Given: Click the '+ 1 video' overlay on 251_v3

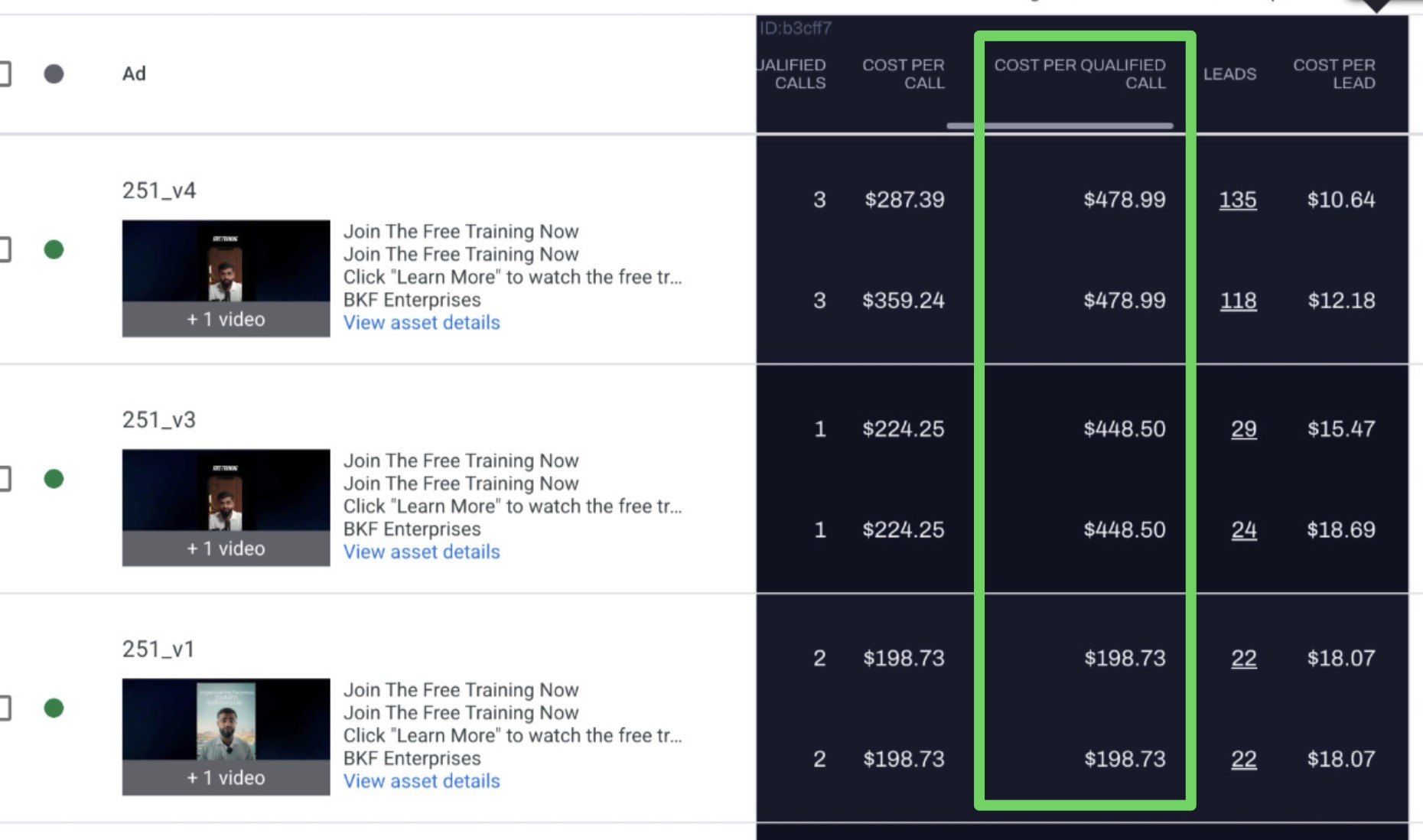Looking at the screenshot, I should pos(226,549).
